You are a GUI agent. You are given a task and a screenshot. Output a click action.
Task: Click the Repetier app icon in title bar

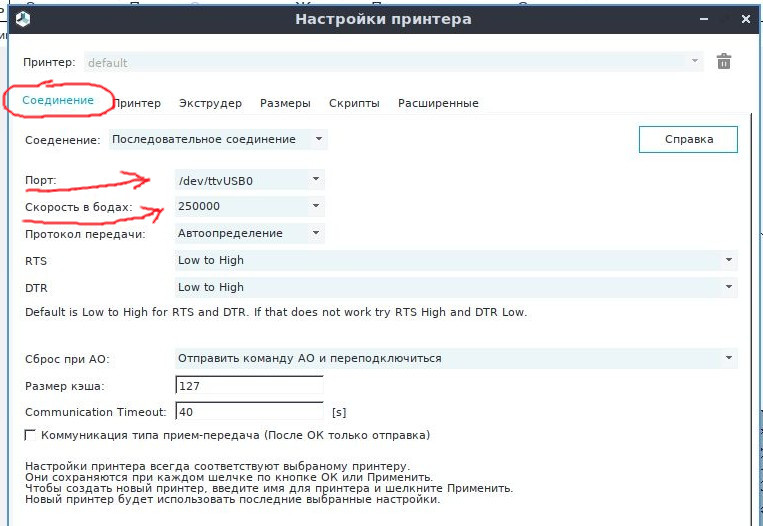pyautogui.click(x=22, y=19)
